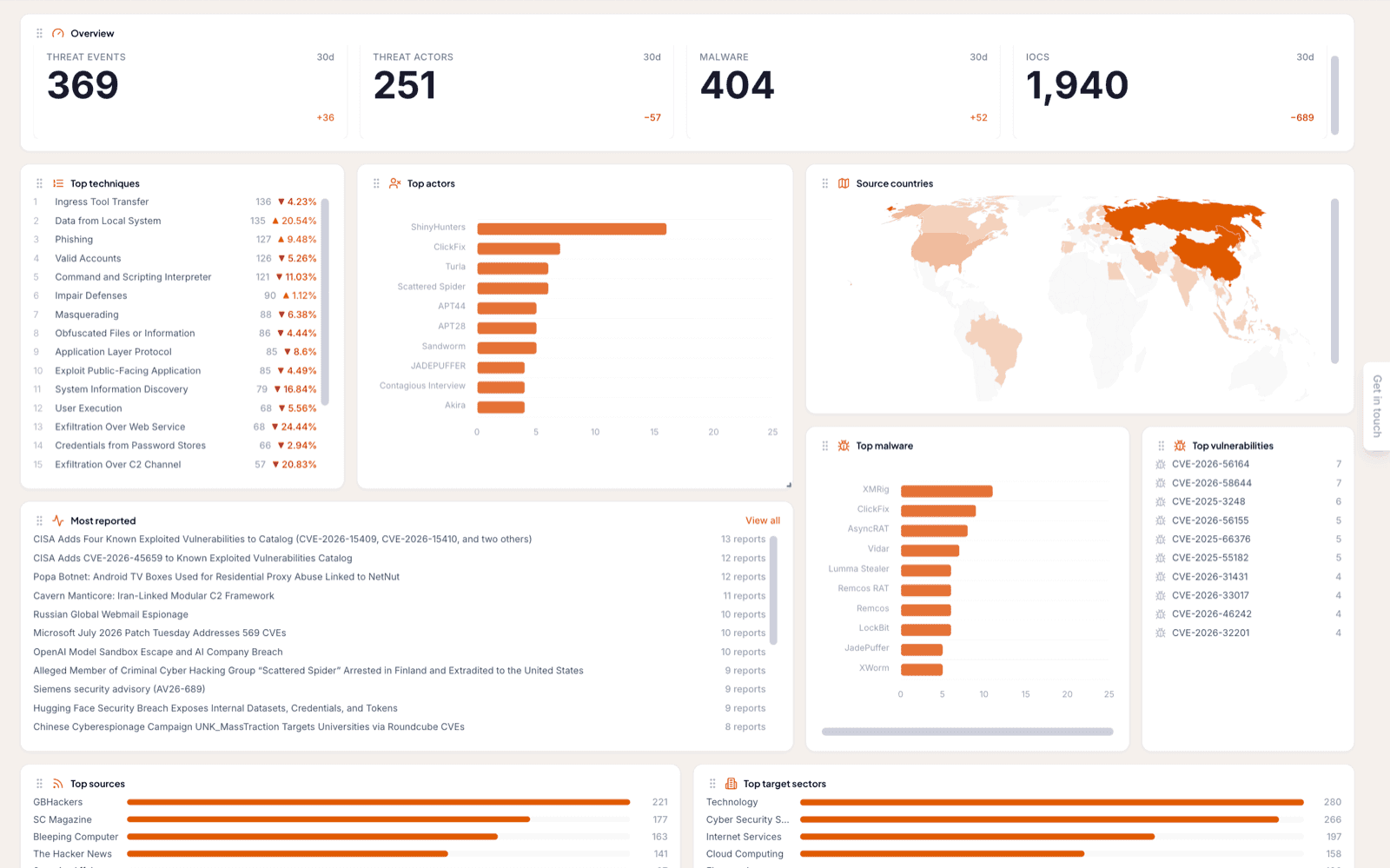Click the Top actors drag handle
The image size is (1390, 868).
[x=376, y=183]
